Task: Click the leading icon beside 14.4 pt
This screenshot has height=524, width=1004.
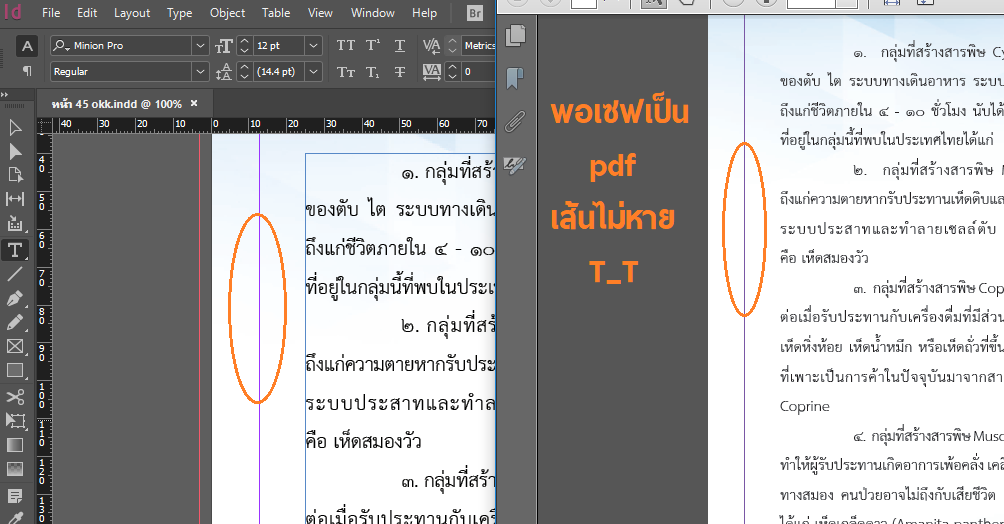Action: coord(223,72)
